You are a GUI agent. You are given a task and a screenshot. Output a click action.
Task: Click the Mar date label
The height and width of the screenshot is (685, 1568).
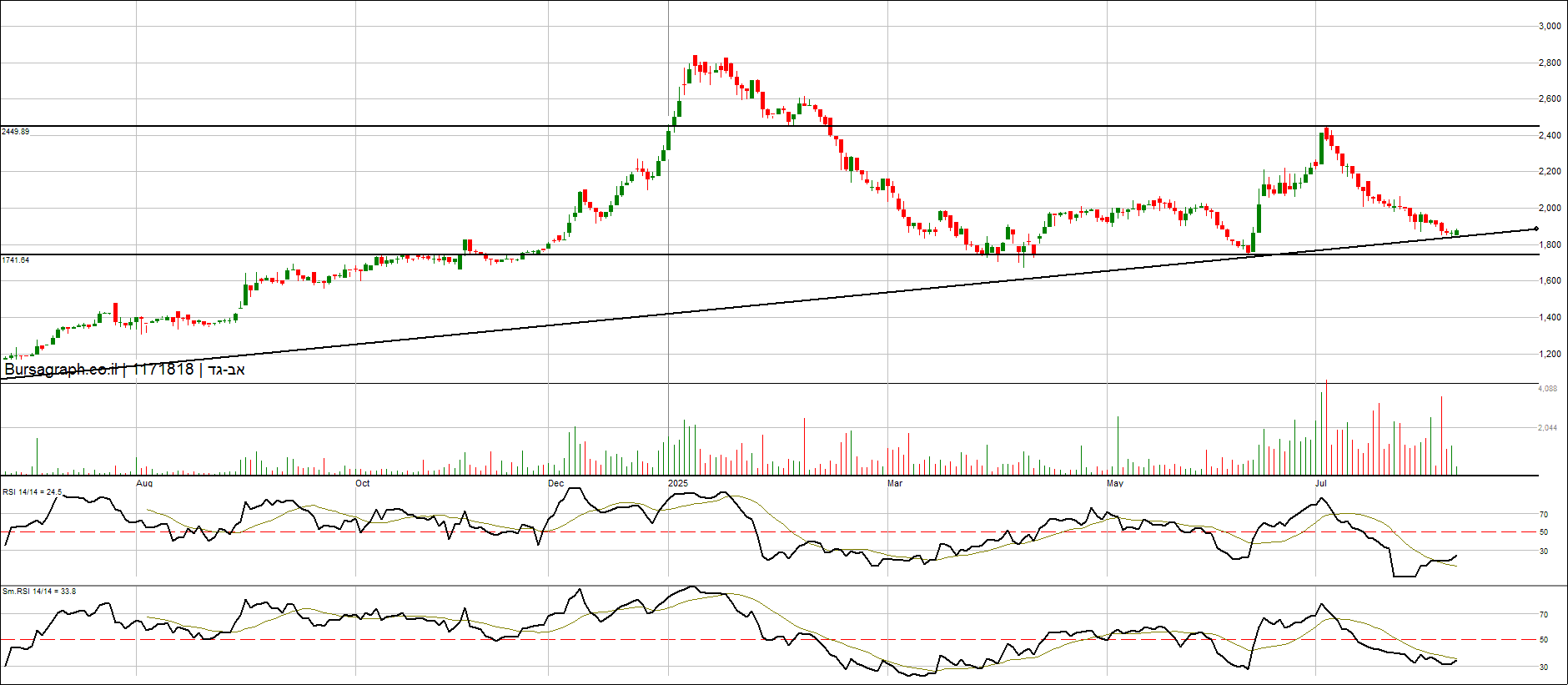(895, 483)
